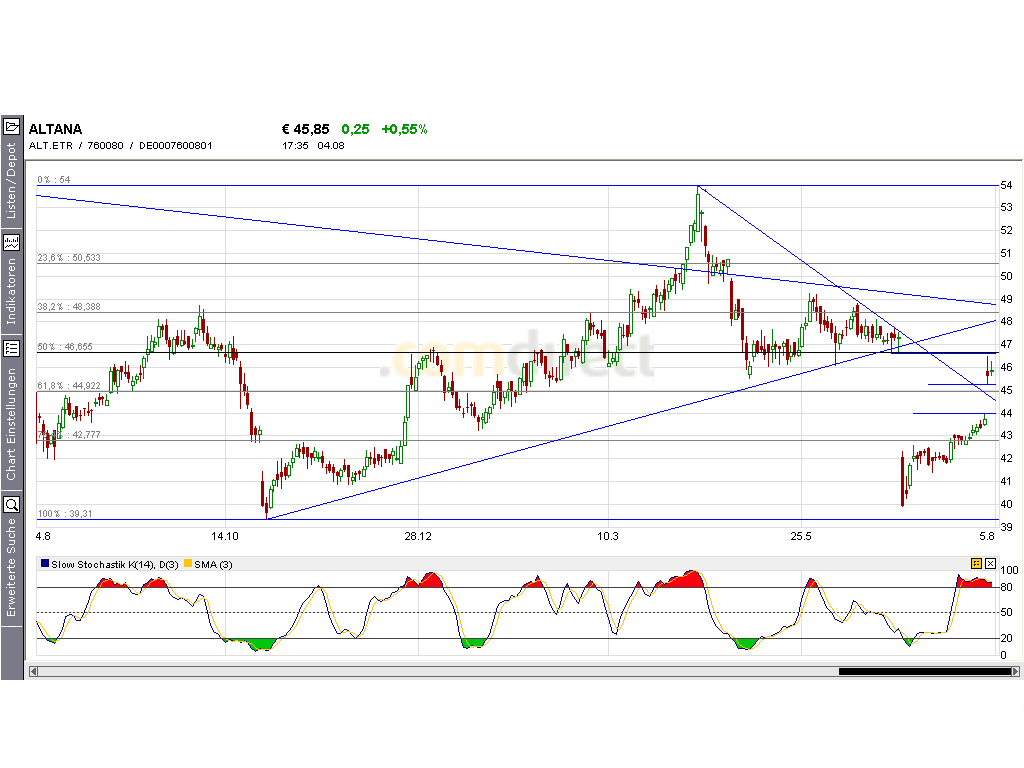The height and width of the screenshot is (768, 1024).
Task: Click the chart icon above Indikatoren label
Action: (x=12, y=241)
